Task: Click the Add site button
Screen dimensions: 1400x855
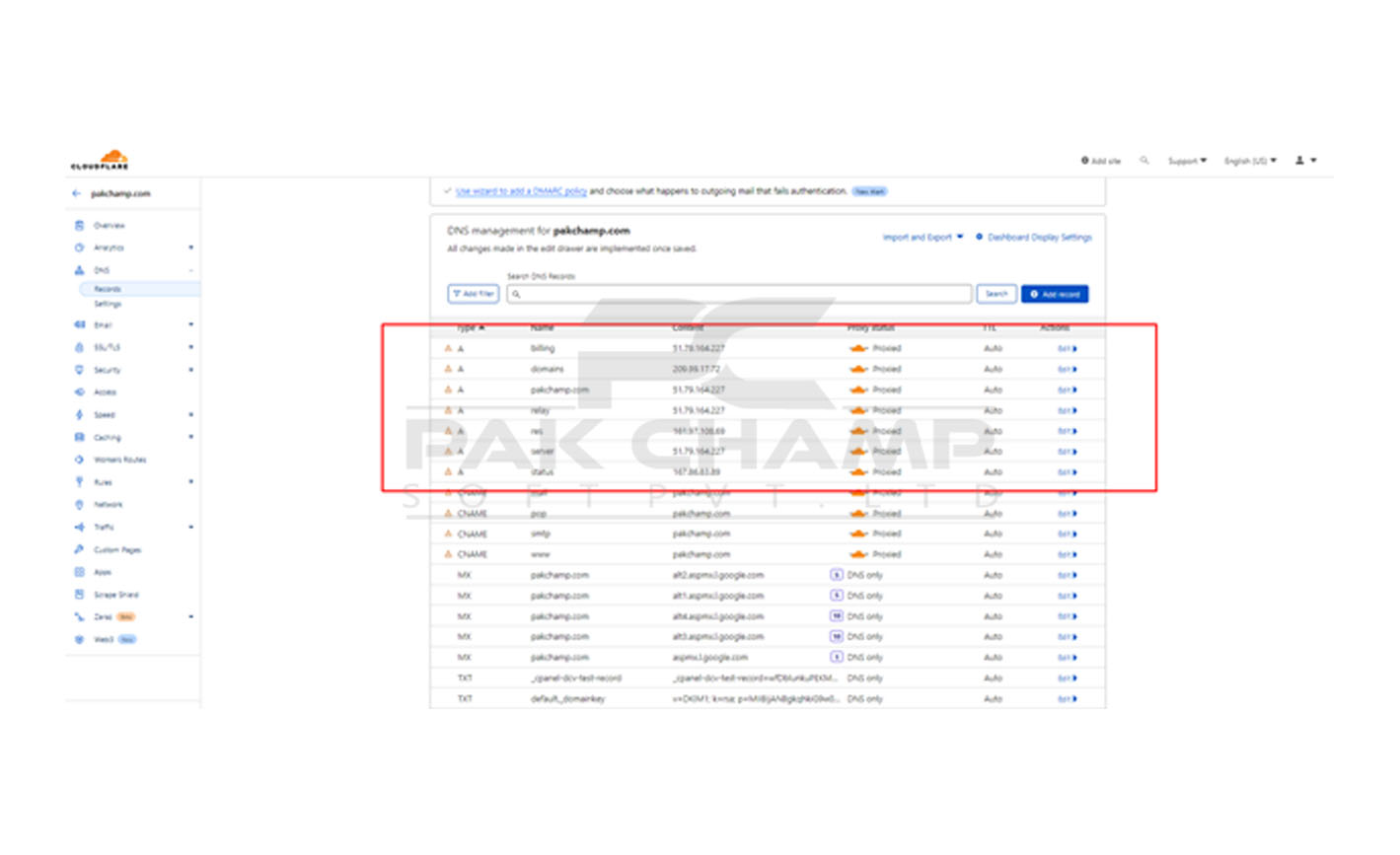Action: (x=1101, y=161)
